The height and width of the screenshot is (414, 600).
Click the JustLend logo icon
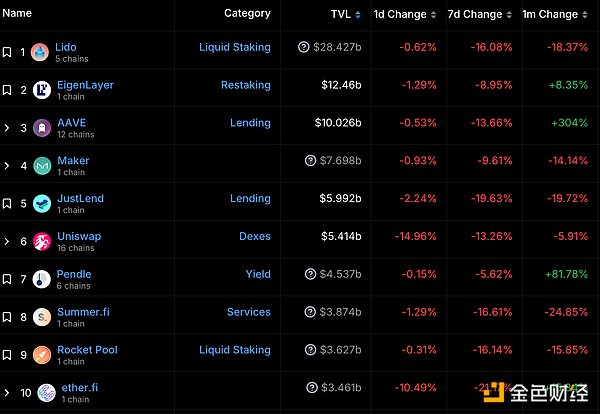(41, 204)
